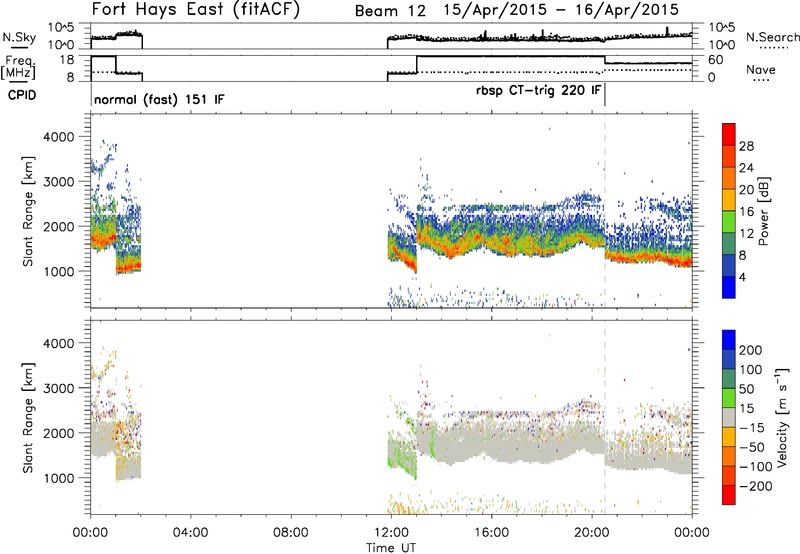Click the 'Slant Range [km]' label of velocity panel
This screenshot has width=800, height=554.
(x=28, y=418)
